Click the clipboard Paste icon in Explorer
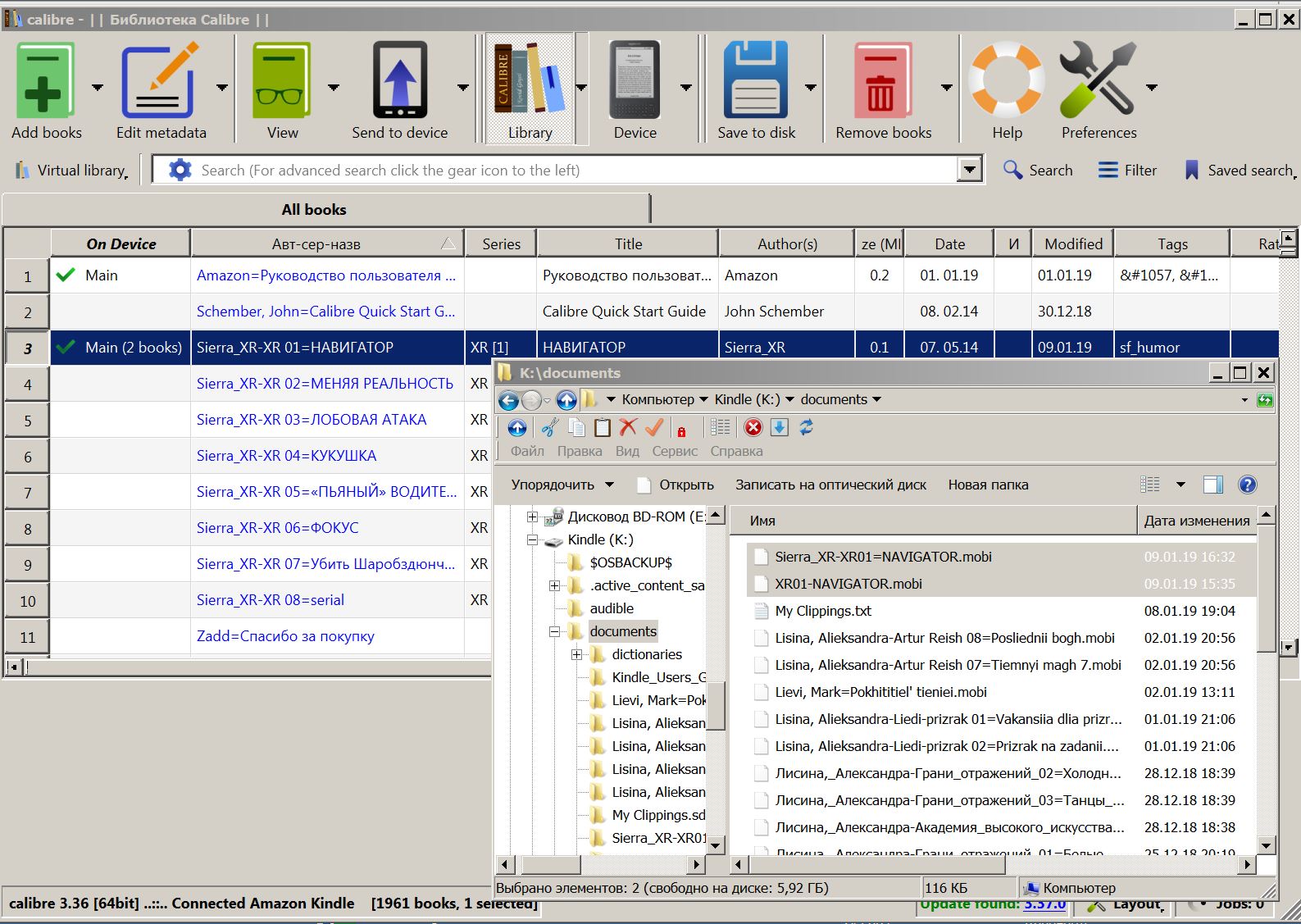This screenshot has width=1301, height=924. click(x=603, y=427)
